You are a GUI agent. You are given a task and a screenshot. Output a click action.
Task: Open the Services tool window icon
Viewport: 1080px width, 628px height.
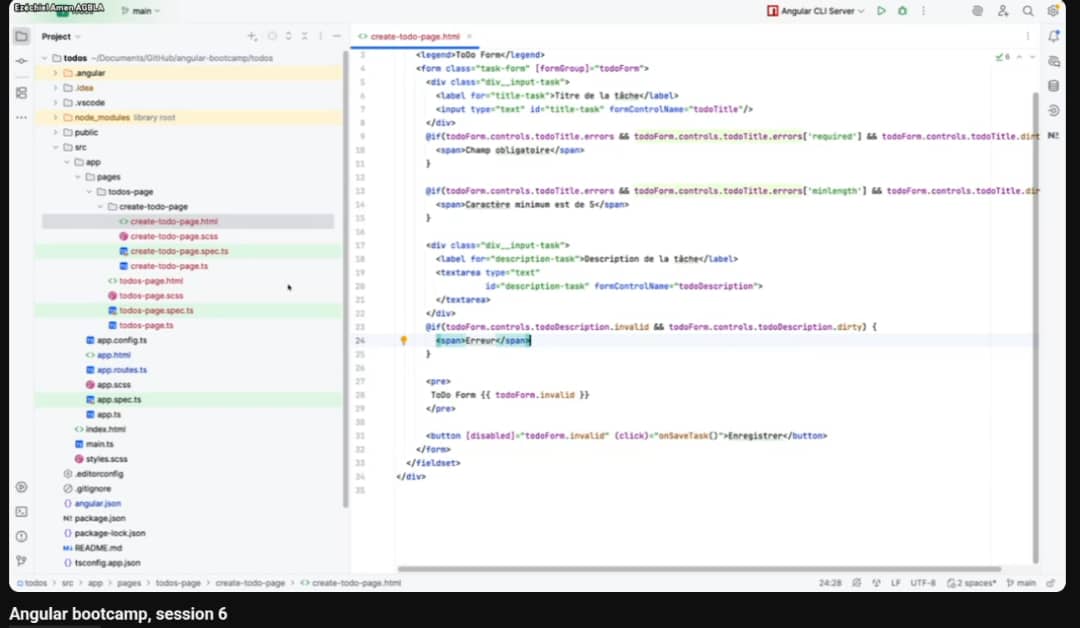[21, 487]
